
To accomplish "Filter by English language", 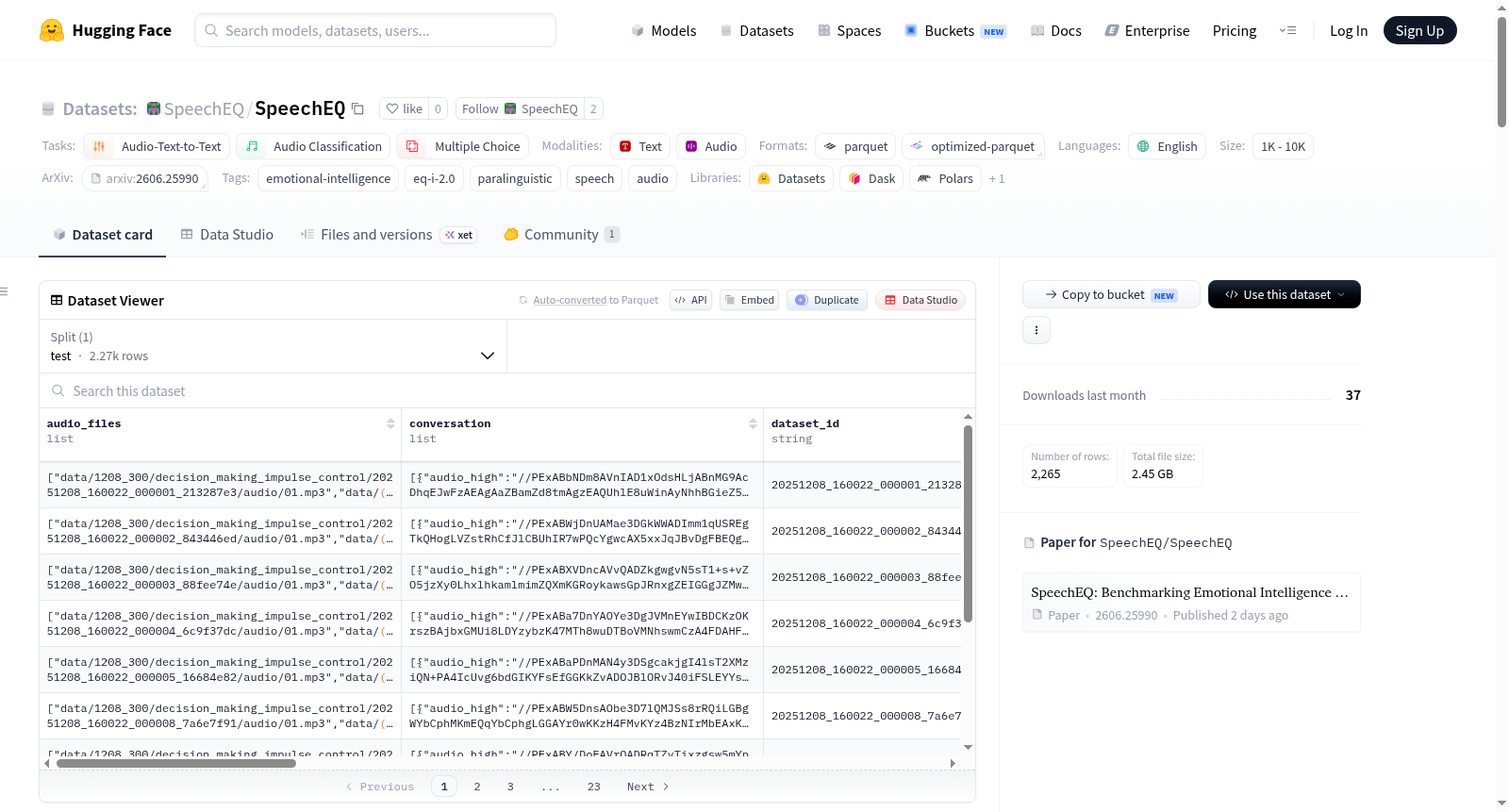I will click(x=1168, y=146).
